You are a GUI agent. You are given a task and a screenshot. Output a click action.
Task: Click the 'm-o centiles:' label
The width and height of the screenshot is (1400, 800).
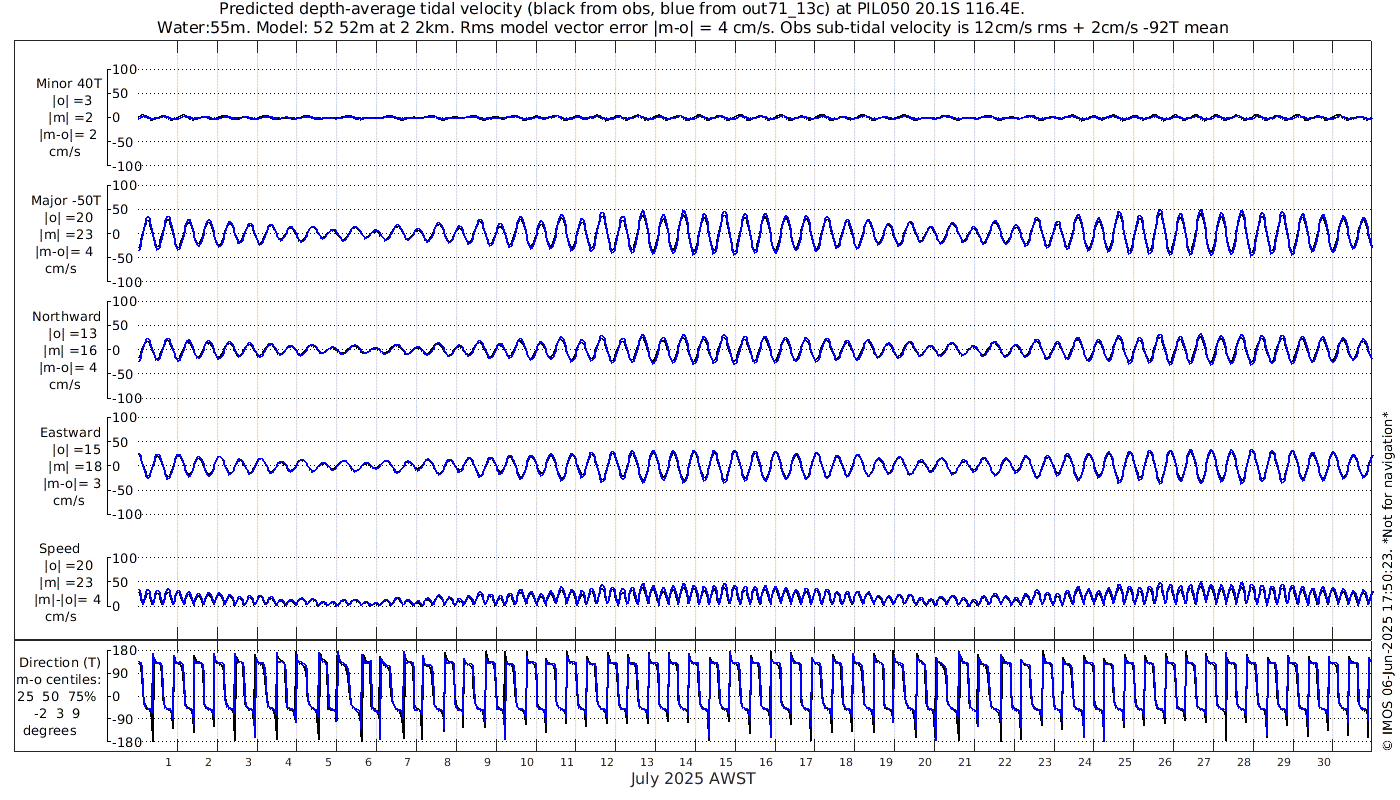(57, 680)
